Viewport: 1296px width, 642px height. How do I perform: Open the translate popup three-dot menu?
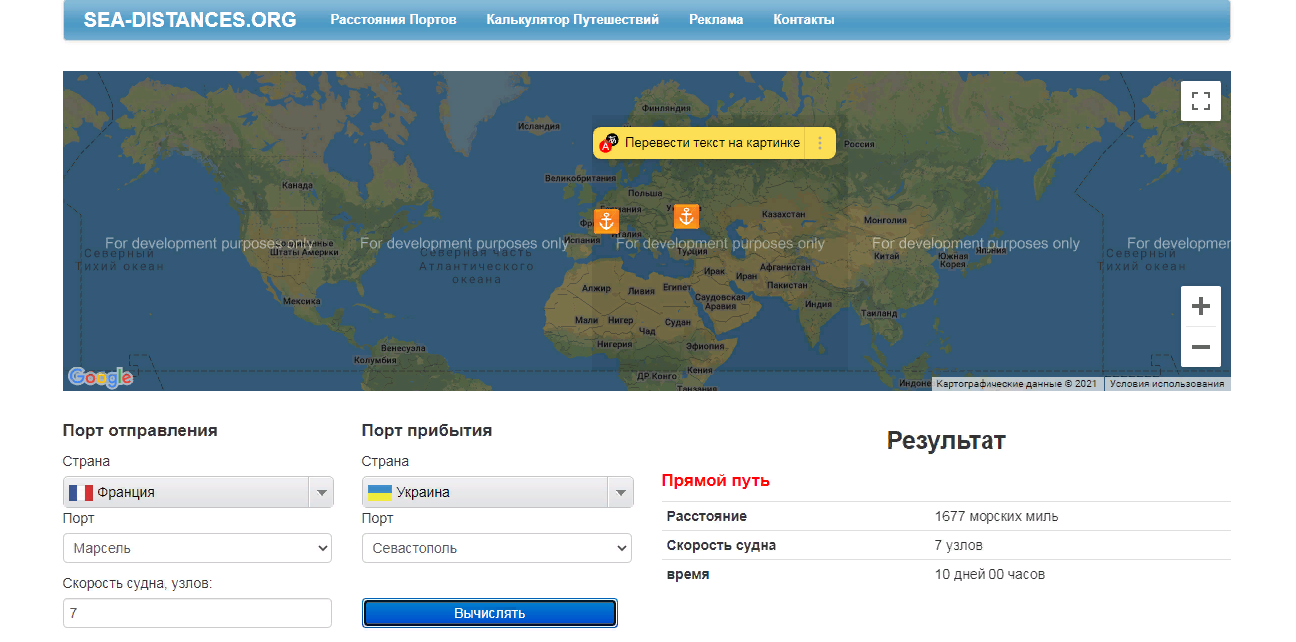(820, 143)
